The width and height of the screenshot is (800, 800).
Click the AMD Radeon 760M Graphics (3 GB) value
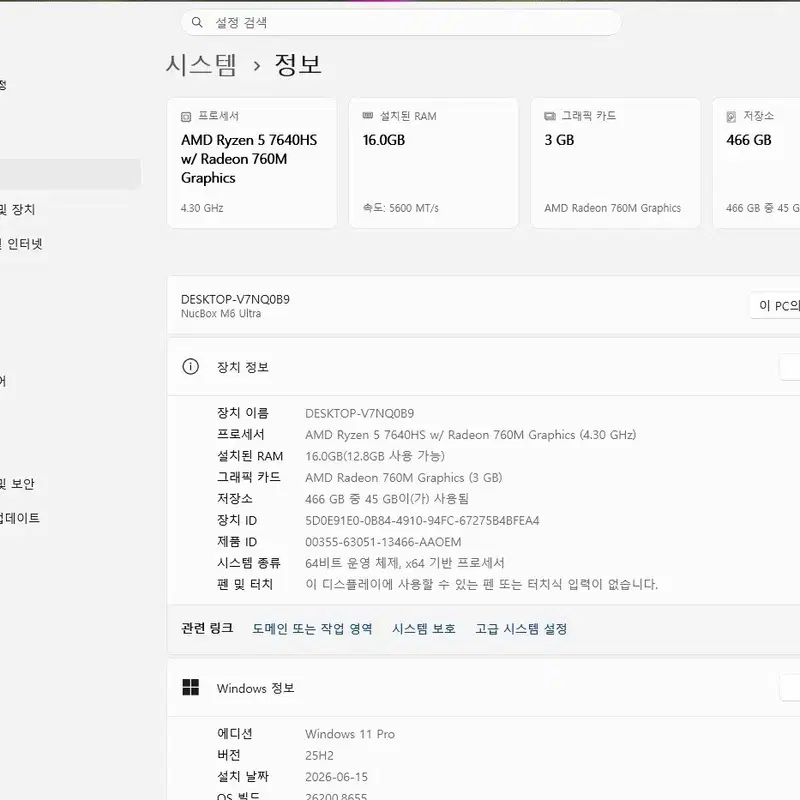404,478
